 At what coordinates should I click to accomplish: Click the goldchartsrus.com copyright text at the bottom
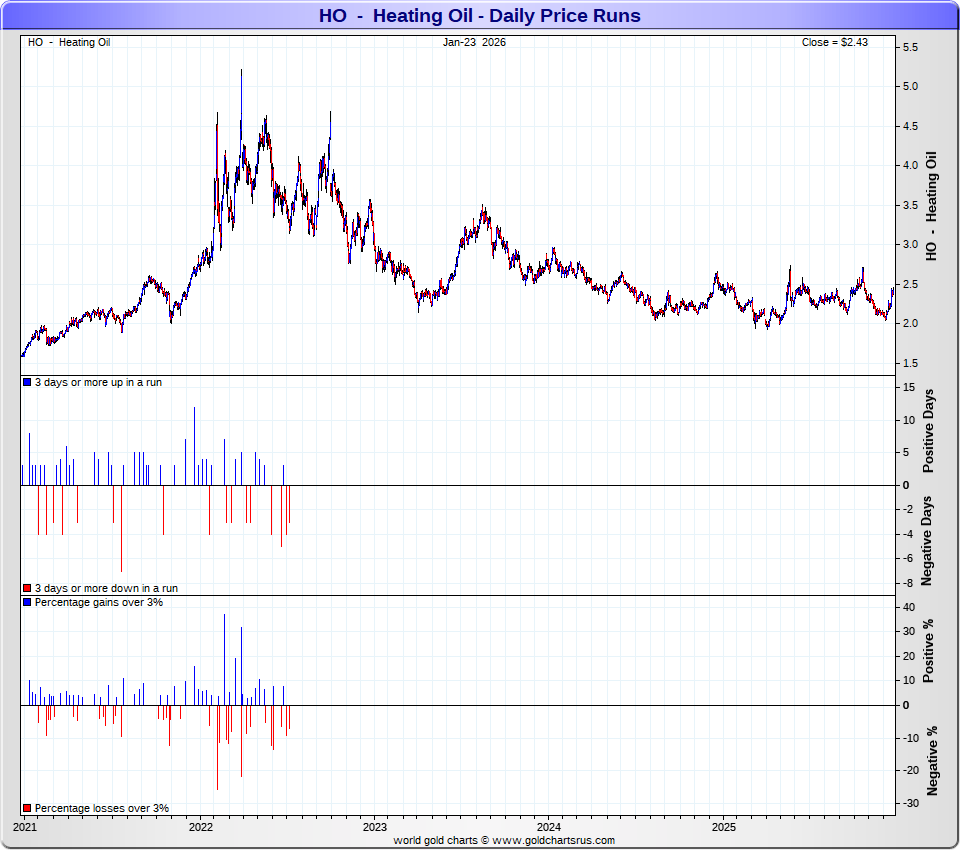coord(504,840)
